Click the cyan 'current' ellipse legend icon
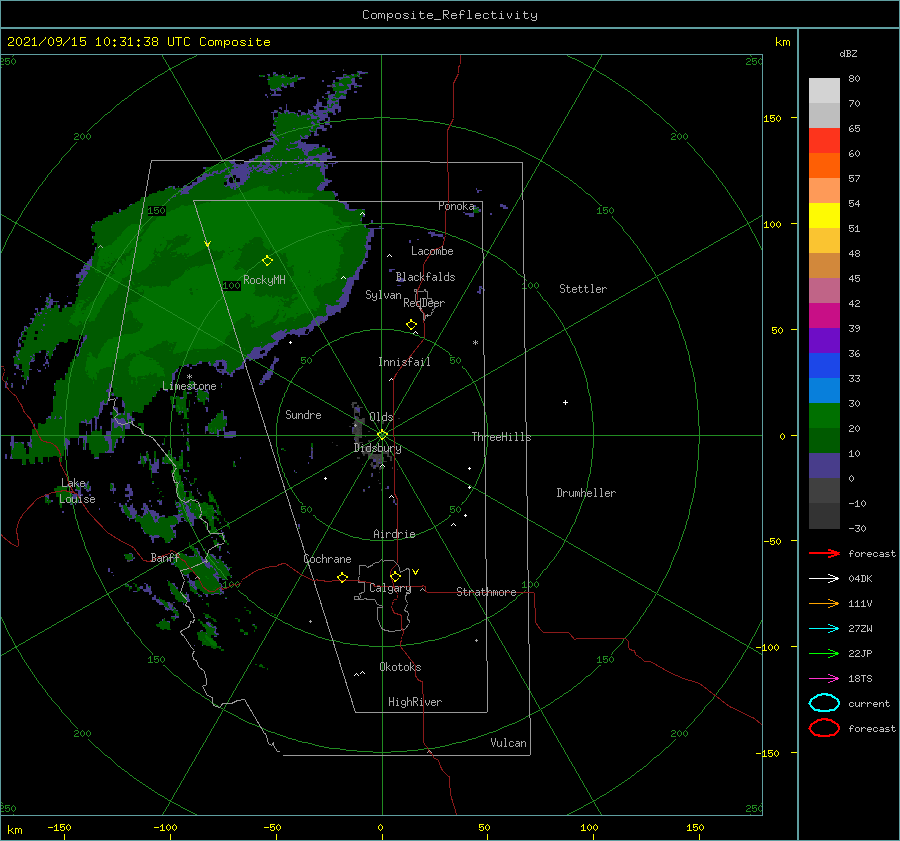Viewport: 900px width, 841px height. 824,703
